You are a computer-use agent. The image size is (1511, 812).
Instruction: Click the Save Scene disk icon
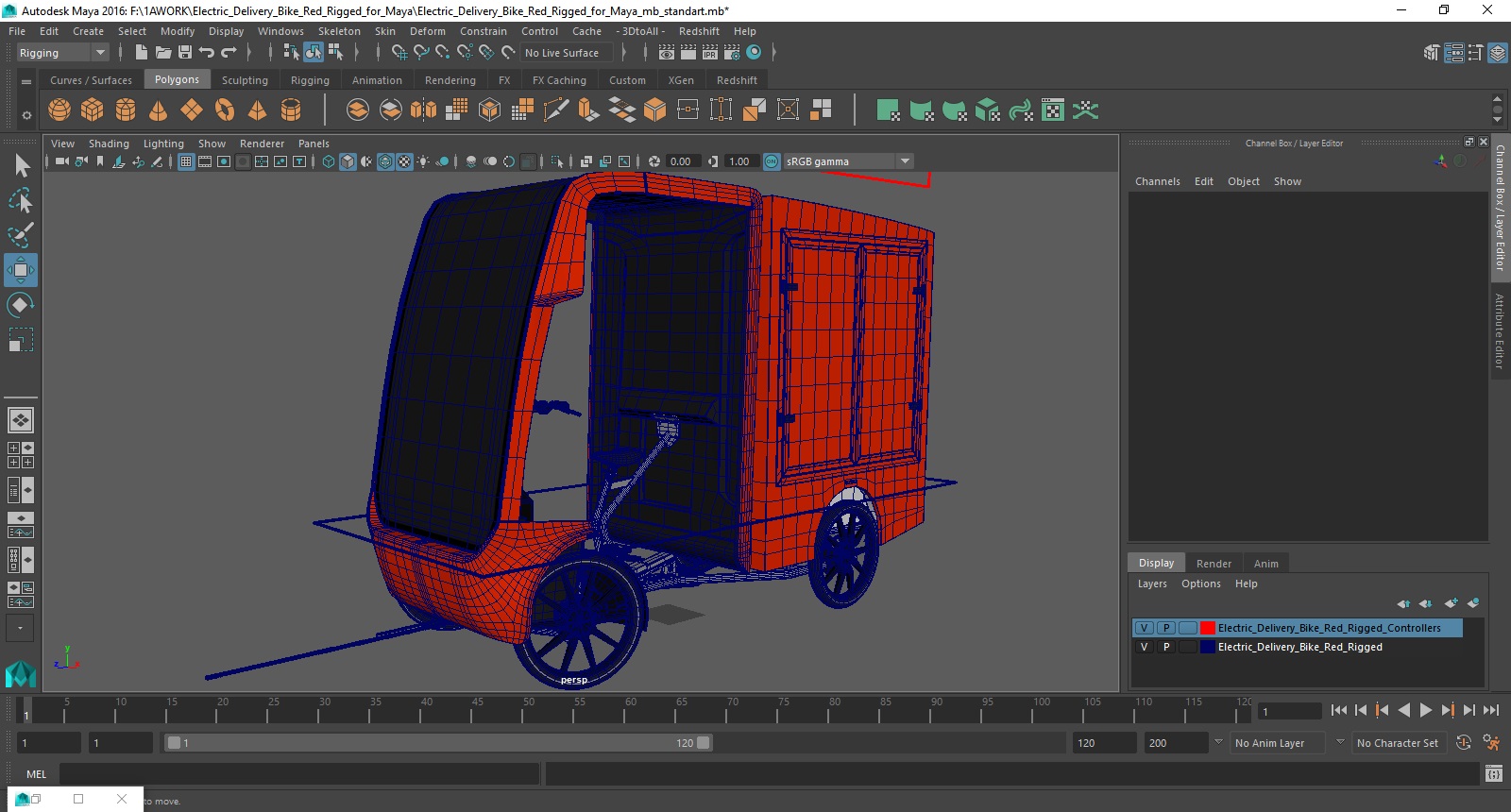point(185,53)
